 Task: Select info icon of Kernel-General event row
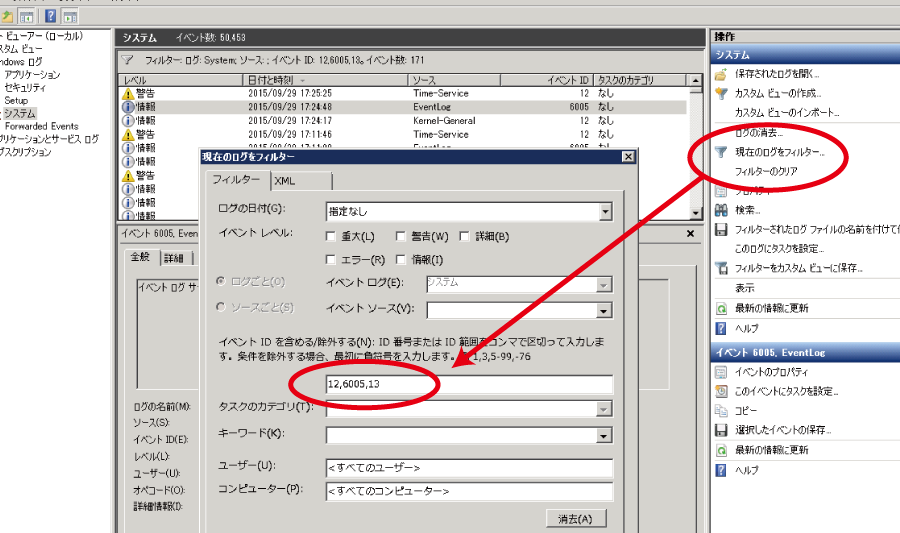click(128, 120)
